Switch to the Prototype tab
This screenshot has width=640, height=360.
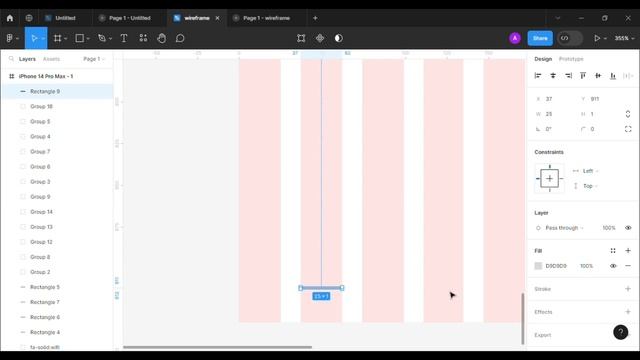point(571,59)
